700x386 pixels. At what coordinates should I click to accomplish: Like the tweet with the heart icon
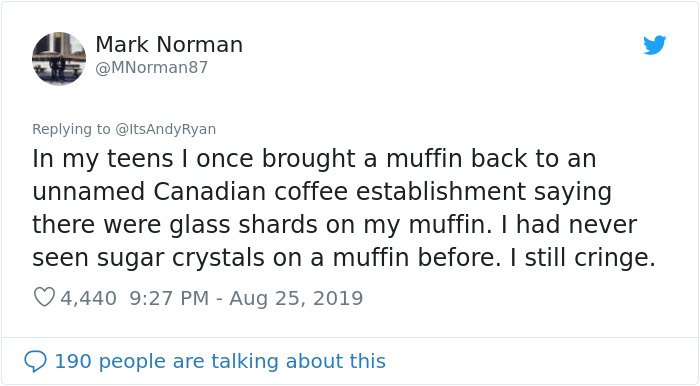point(44,297)
